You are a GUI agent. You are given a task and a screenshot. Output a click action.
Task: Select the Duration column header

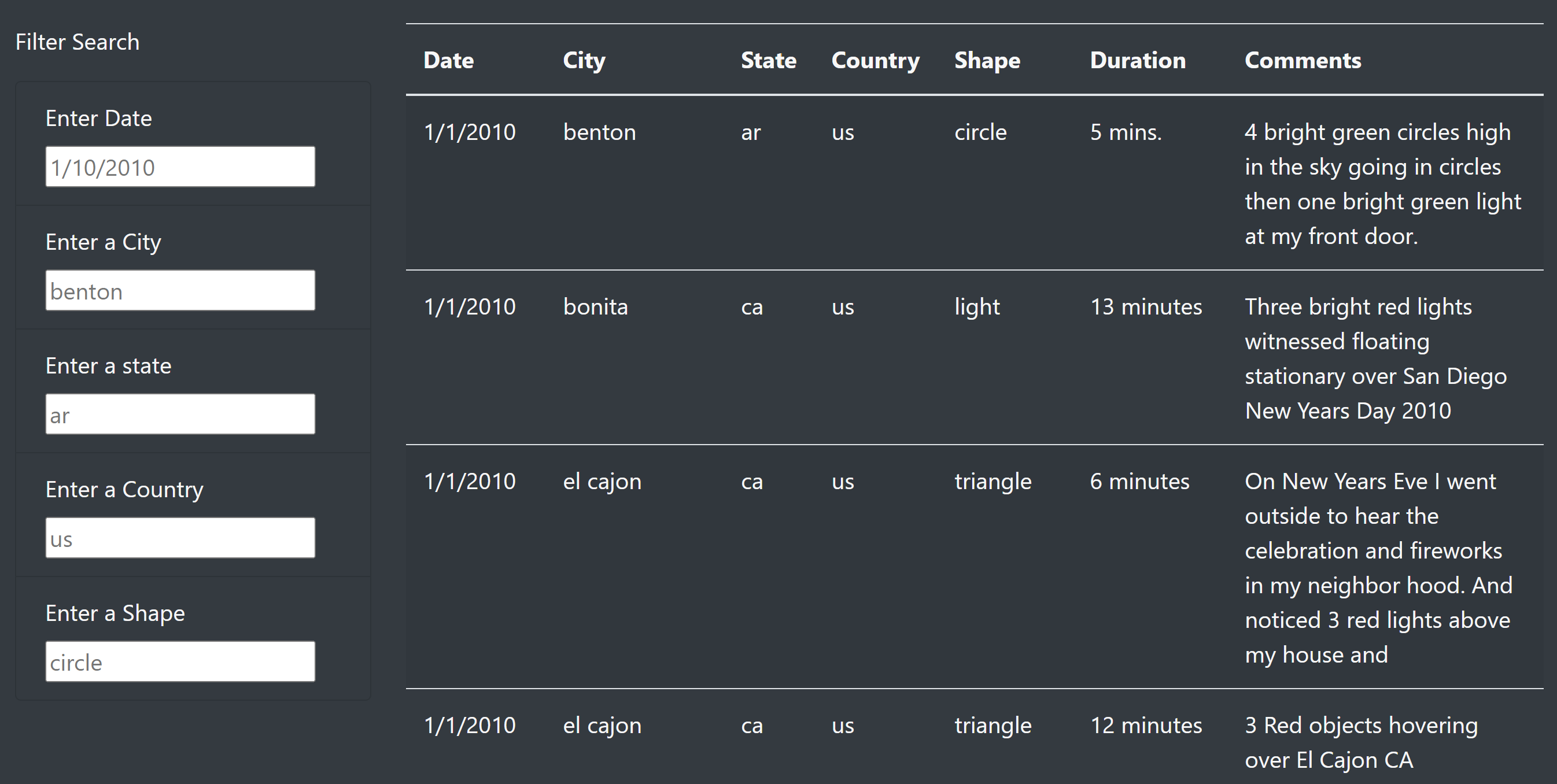1138,60
